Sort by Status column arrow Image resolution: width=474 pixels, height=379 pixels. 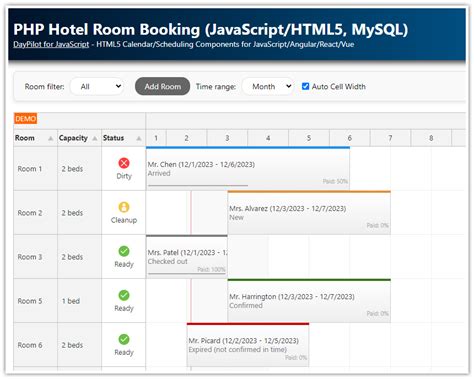(139, 138)
